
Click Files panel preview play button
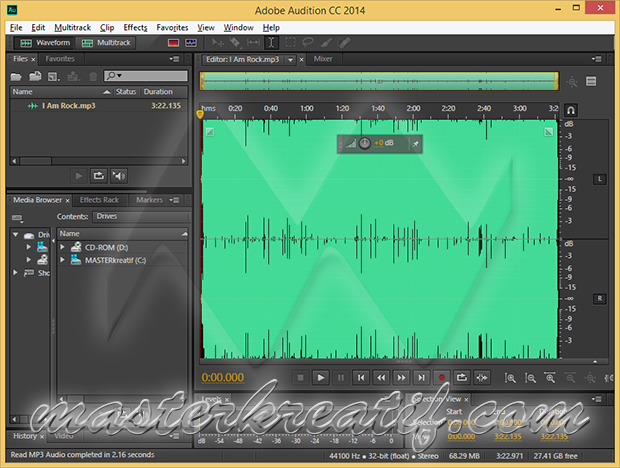[79, 176]
